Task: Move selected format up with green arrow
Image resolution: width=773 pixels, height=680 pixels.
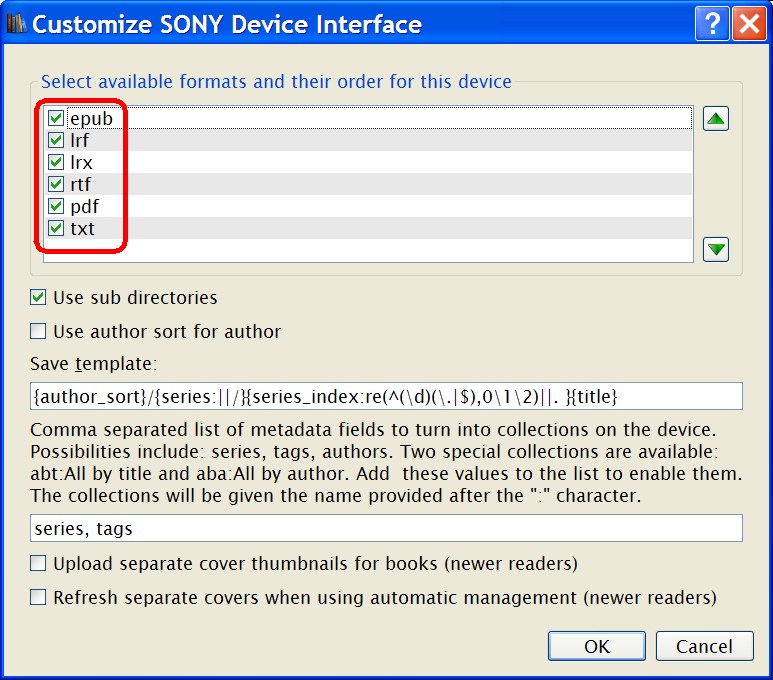Action: tap(715, 119)
